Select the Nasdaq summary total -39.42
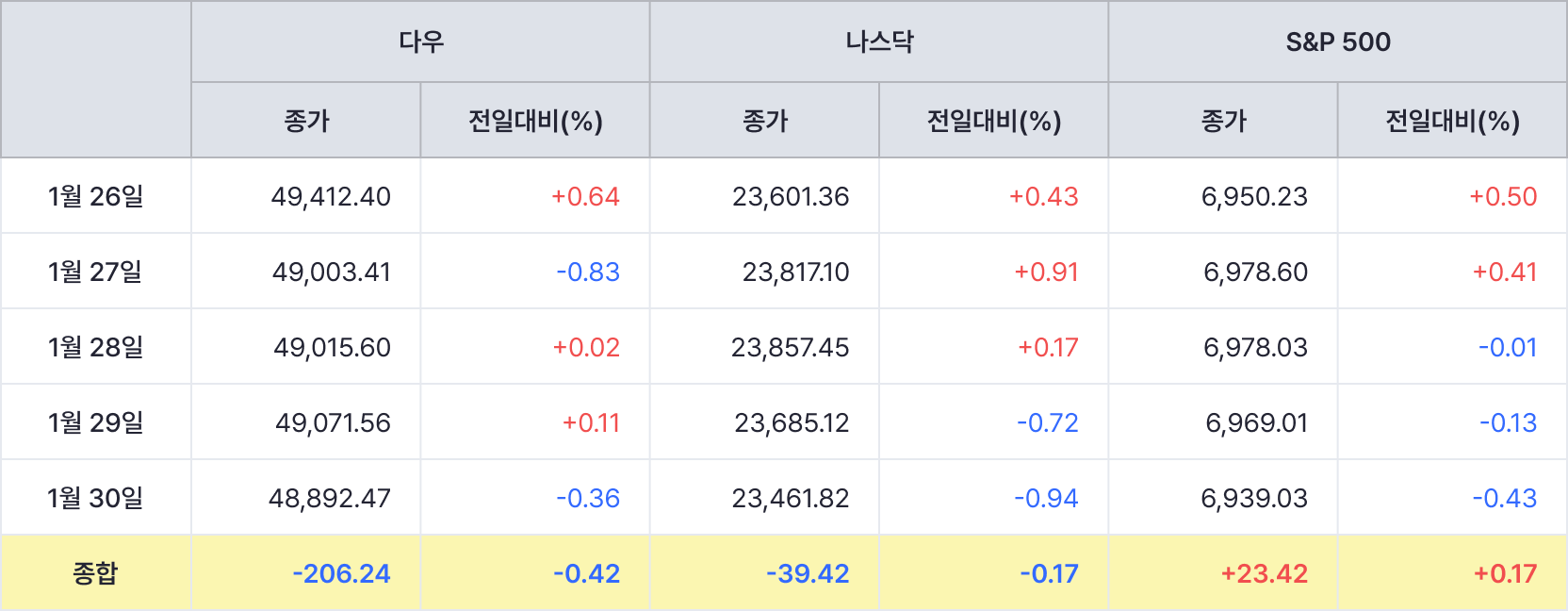Screen dimensions: 1568x611 click(x=808, y=573)
